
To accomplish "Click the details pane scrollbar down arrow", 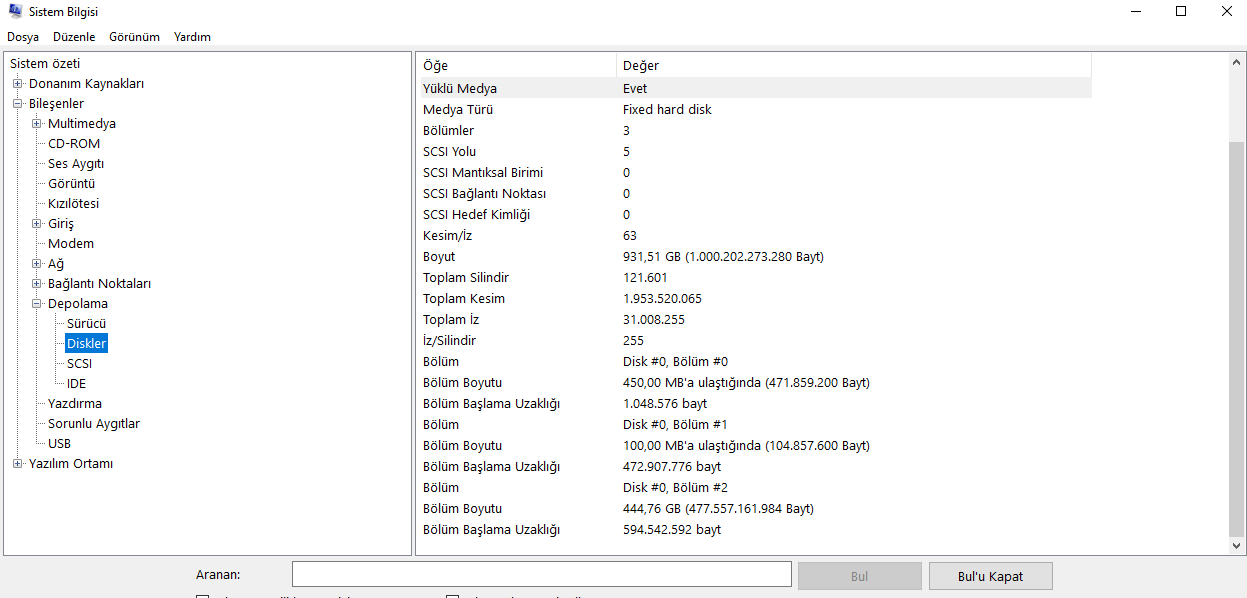I will pyautogui.click(x=1237, y=546).
